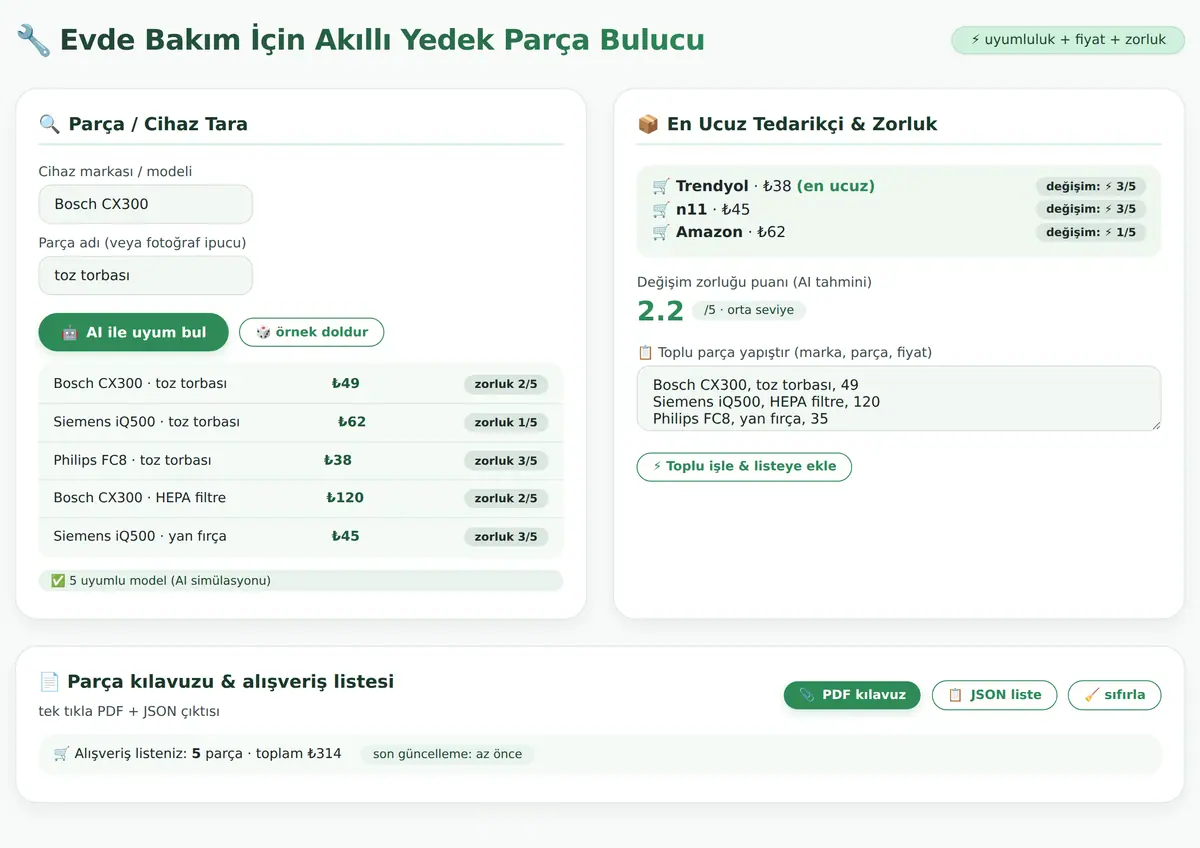Select the Siemens iQ500 · toz torbası row

coord(301,422)
